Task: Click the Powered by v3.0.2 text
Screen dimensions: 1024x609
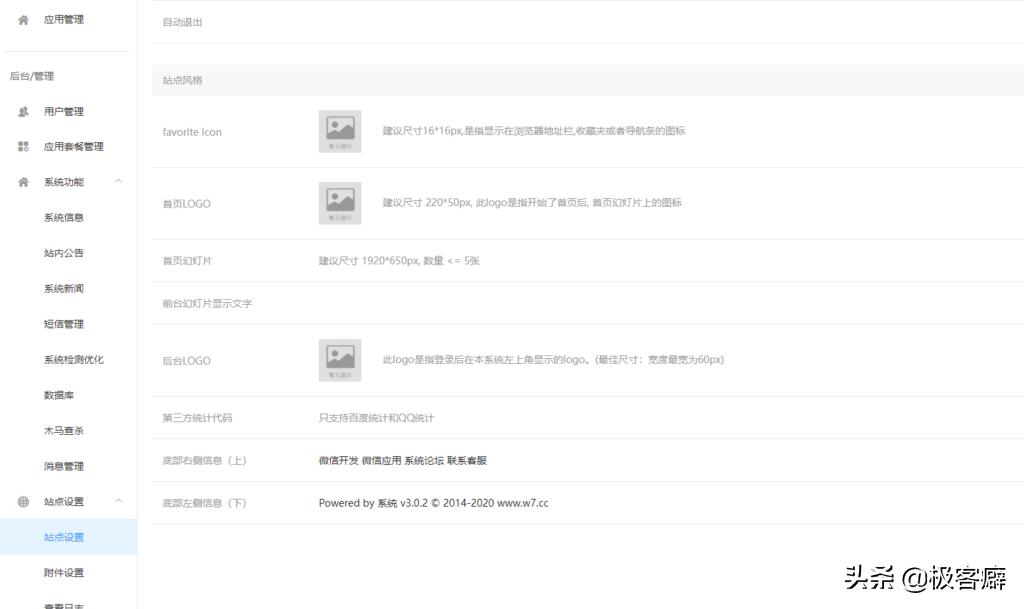Action: point(434,503)
